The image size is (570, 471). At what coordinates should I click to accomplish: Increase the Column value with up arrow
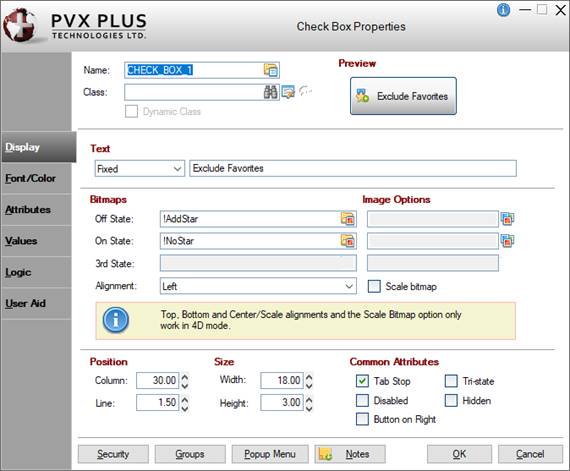[x=185, y=377]
